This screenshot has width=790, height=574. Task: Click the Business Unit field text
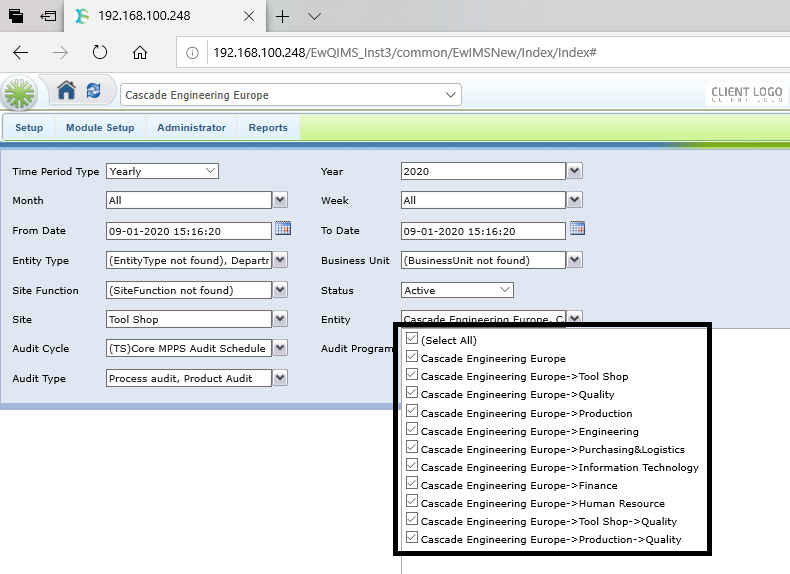[483, 260]
